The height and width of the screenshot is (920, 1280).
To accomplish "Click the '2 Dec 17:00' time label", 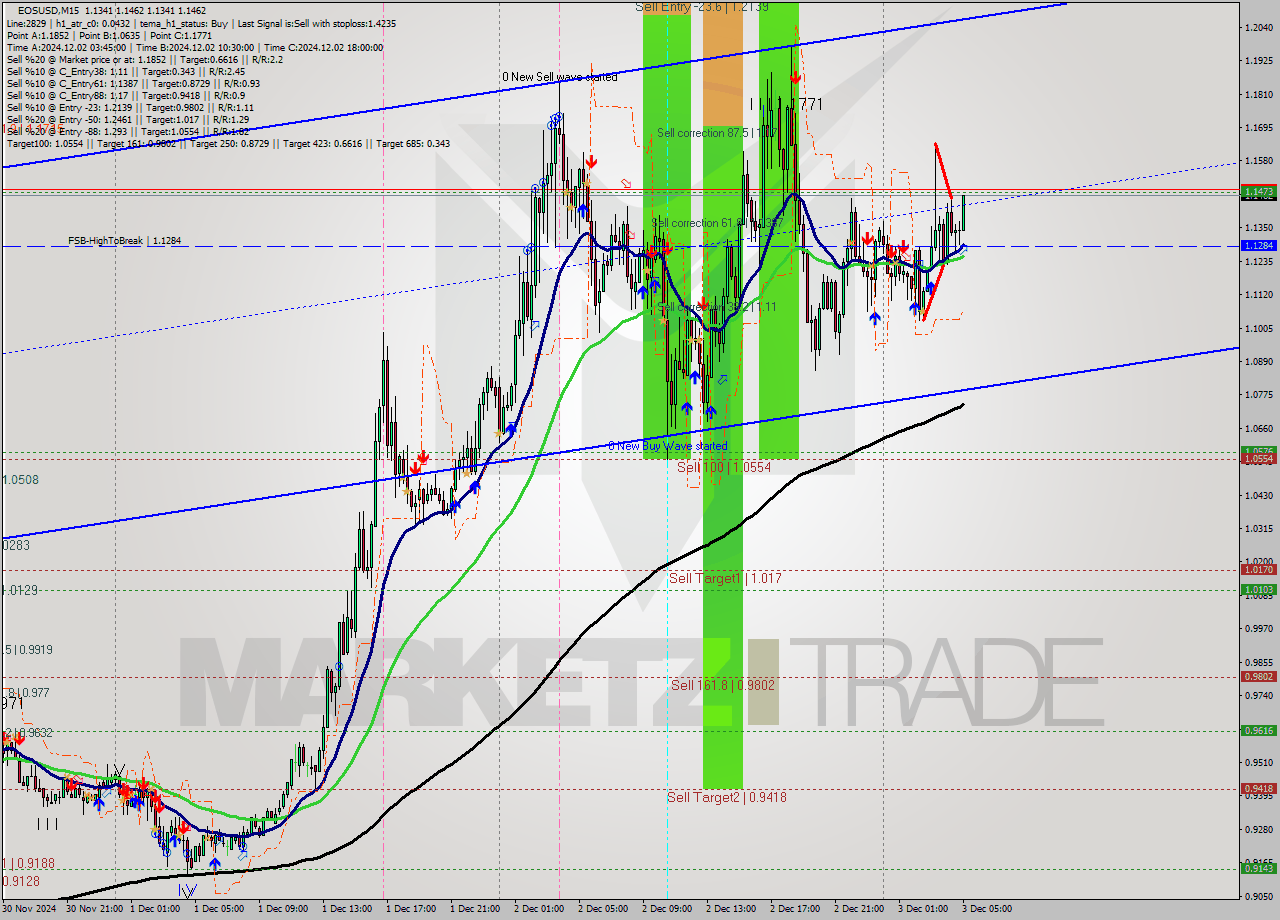I will pos(795,909).
